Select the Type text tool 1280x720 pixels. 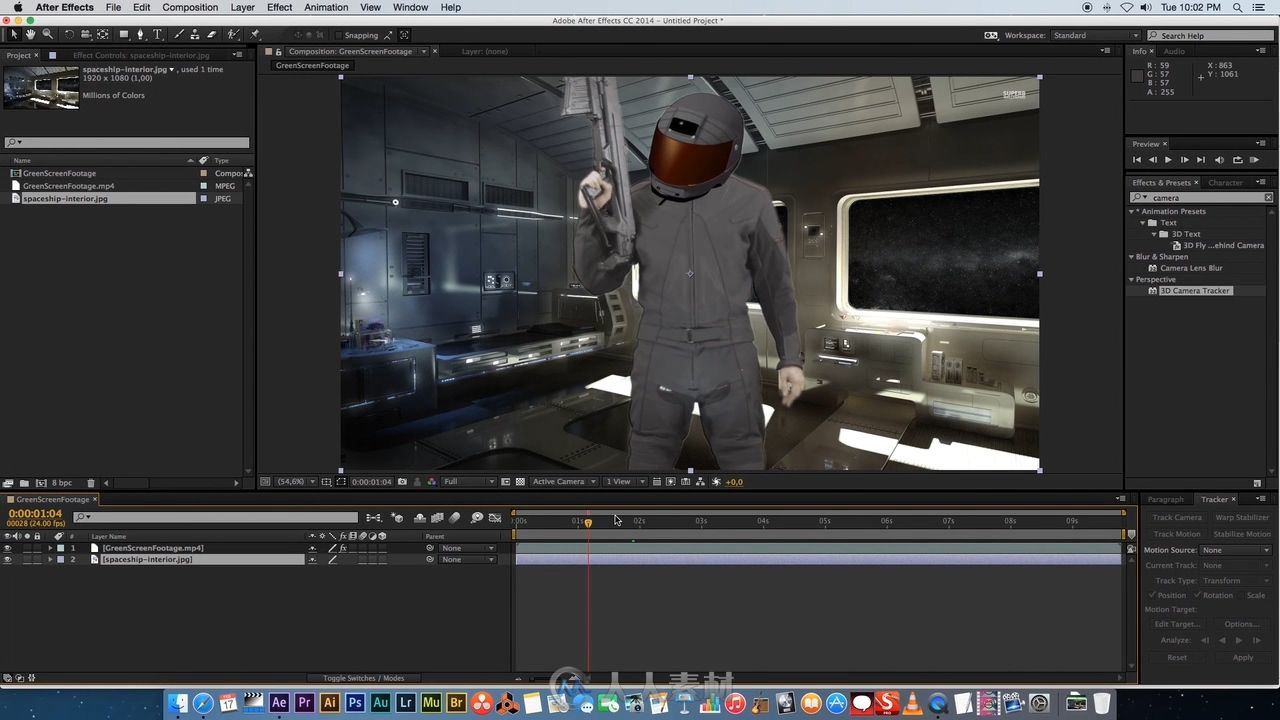click(x=157, y=34)
